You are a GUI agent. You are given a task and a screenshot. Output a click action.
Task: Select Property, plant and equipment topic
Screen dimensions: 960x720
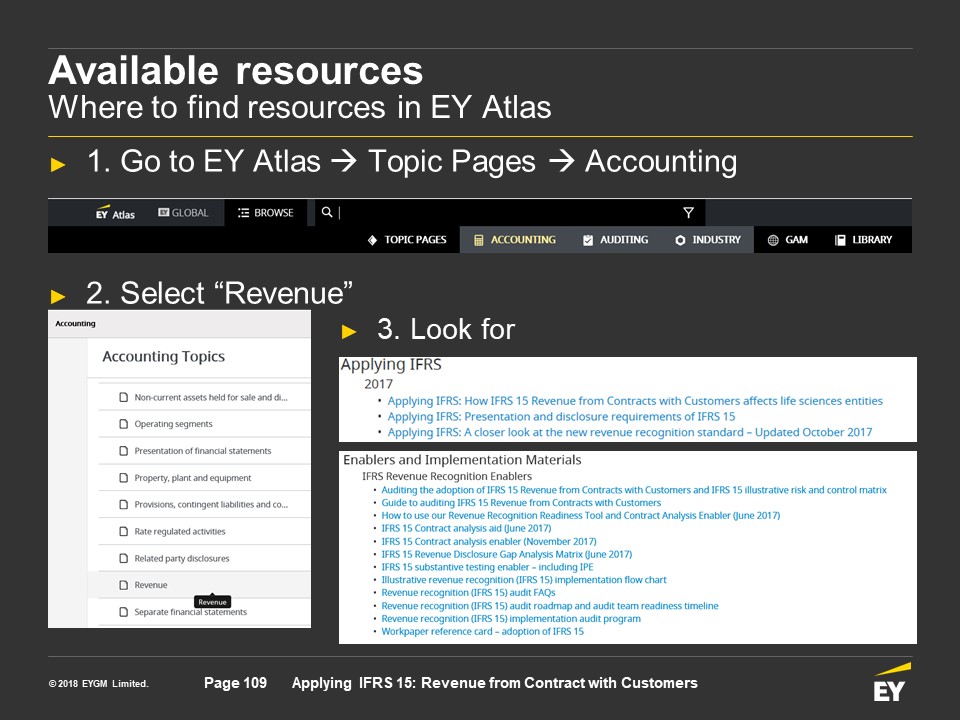(193, 478)
